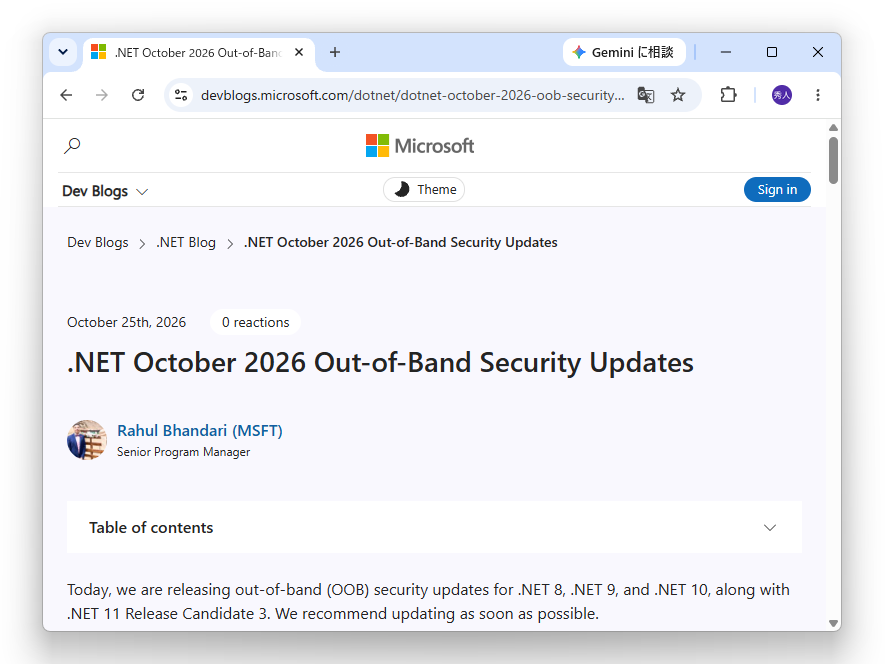Select the .NET October 2026 Out-of-Band tab
Viewport: 885px width, 664px height.
tap(198, 53)
